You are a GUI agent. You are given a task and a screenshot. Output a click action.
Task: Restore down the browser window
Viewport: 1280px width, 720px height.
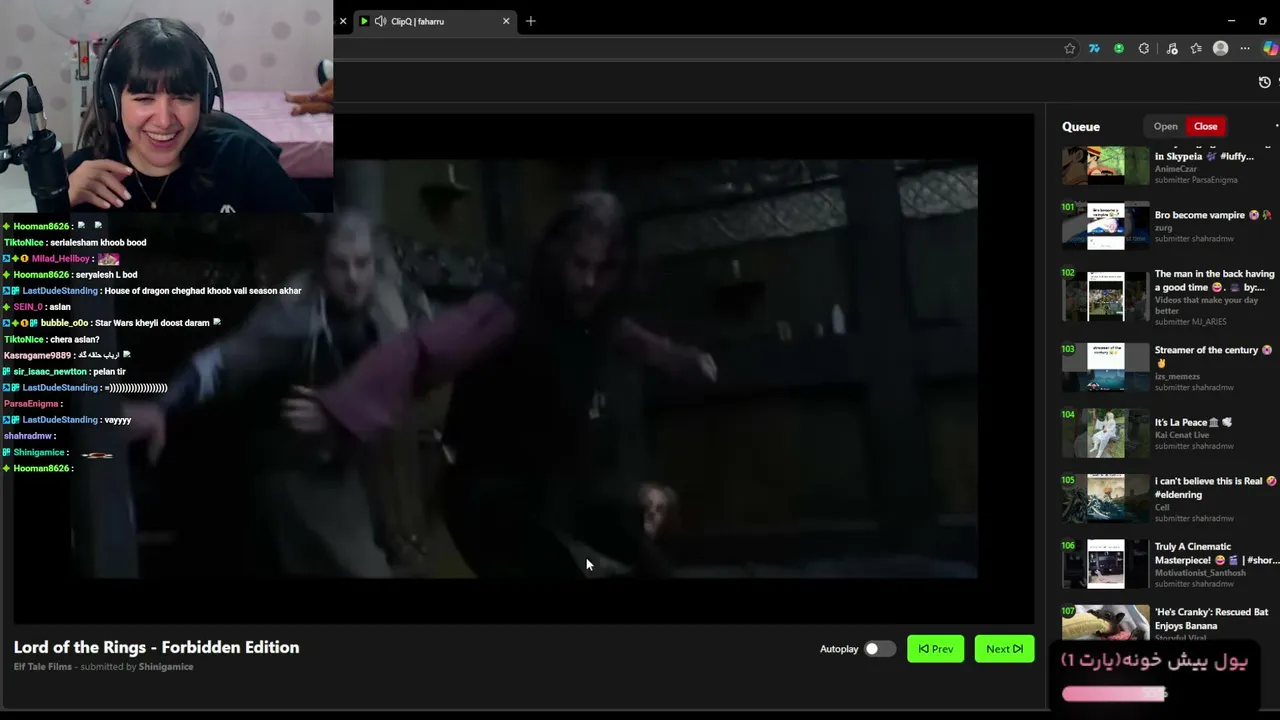click(1262, 20)
